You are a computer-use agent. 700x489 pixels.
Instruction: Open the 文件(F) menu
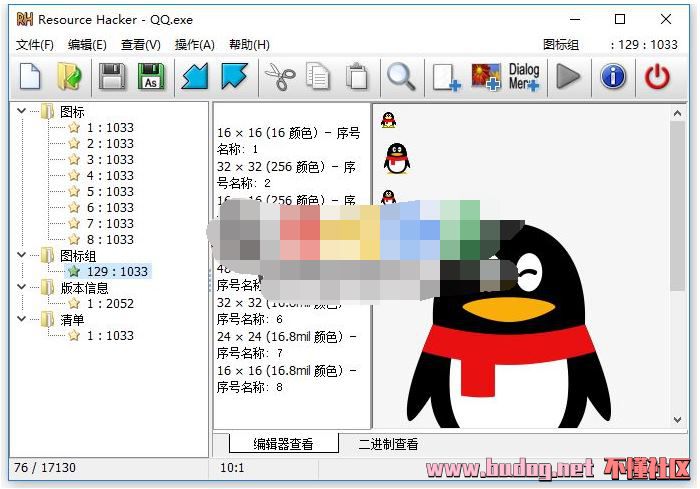(35, 45)
